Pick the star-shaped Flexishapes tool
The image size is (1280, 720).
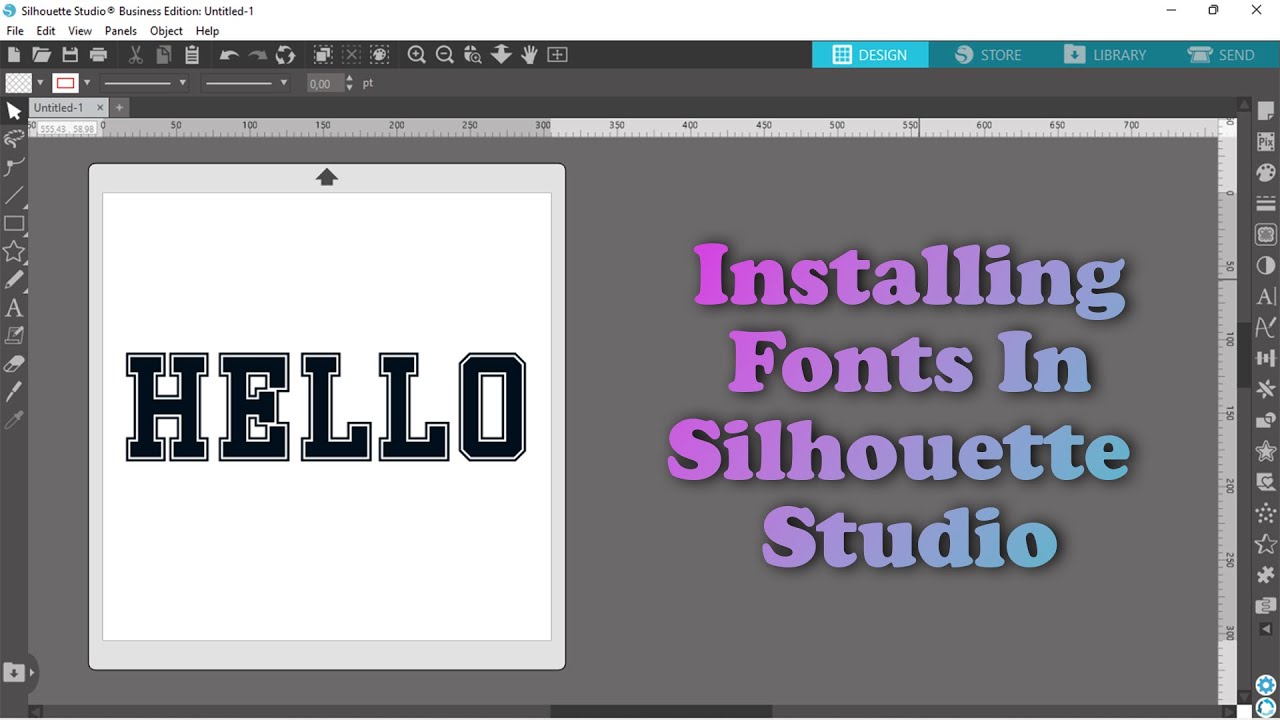pos(14,251)
